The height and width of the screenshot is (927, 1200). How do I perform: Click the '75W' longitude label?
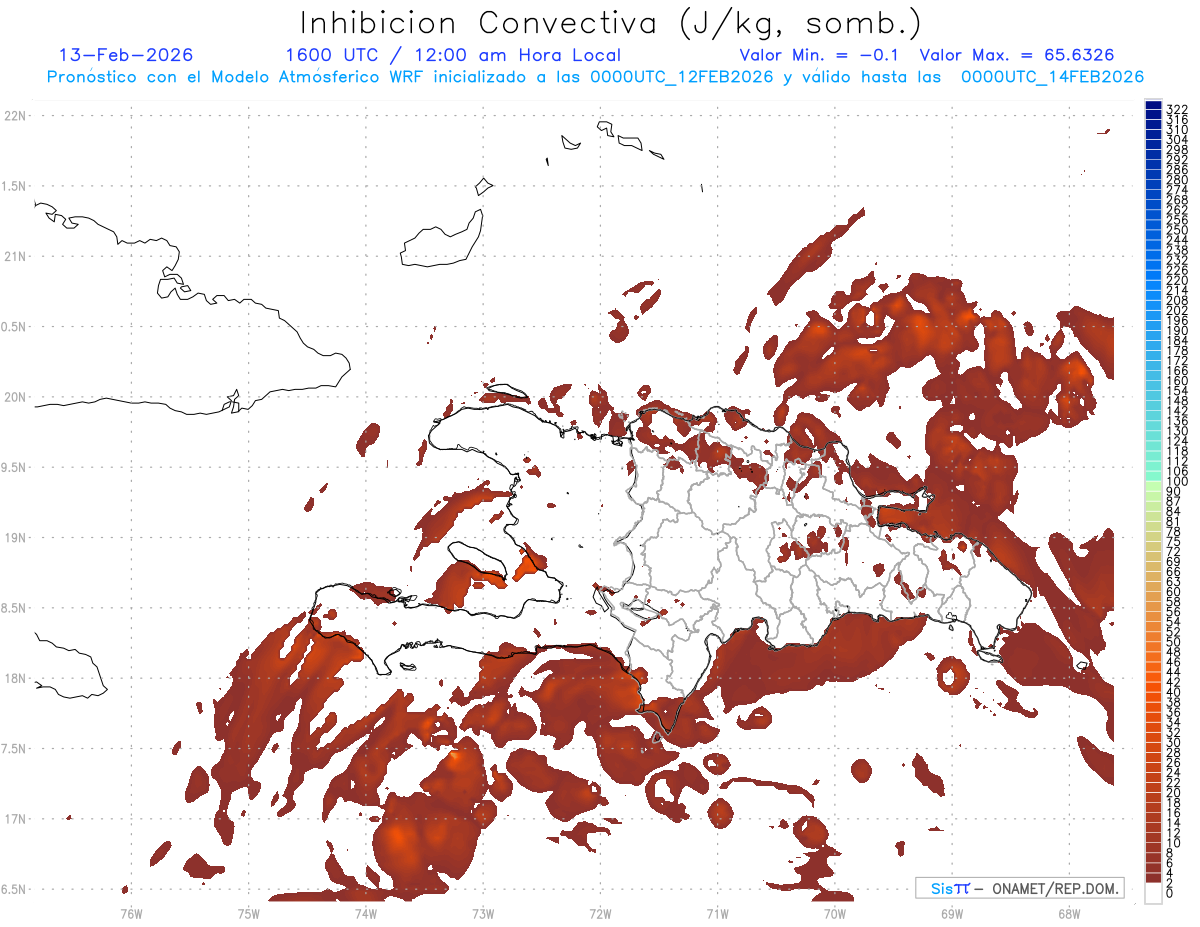pos(249,913)
